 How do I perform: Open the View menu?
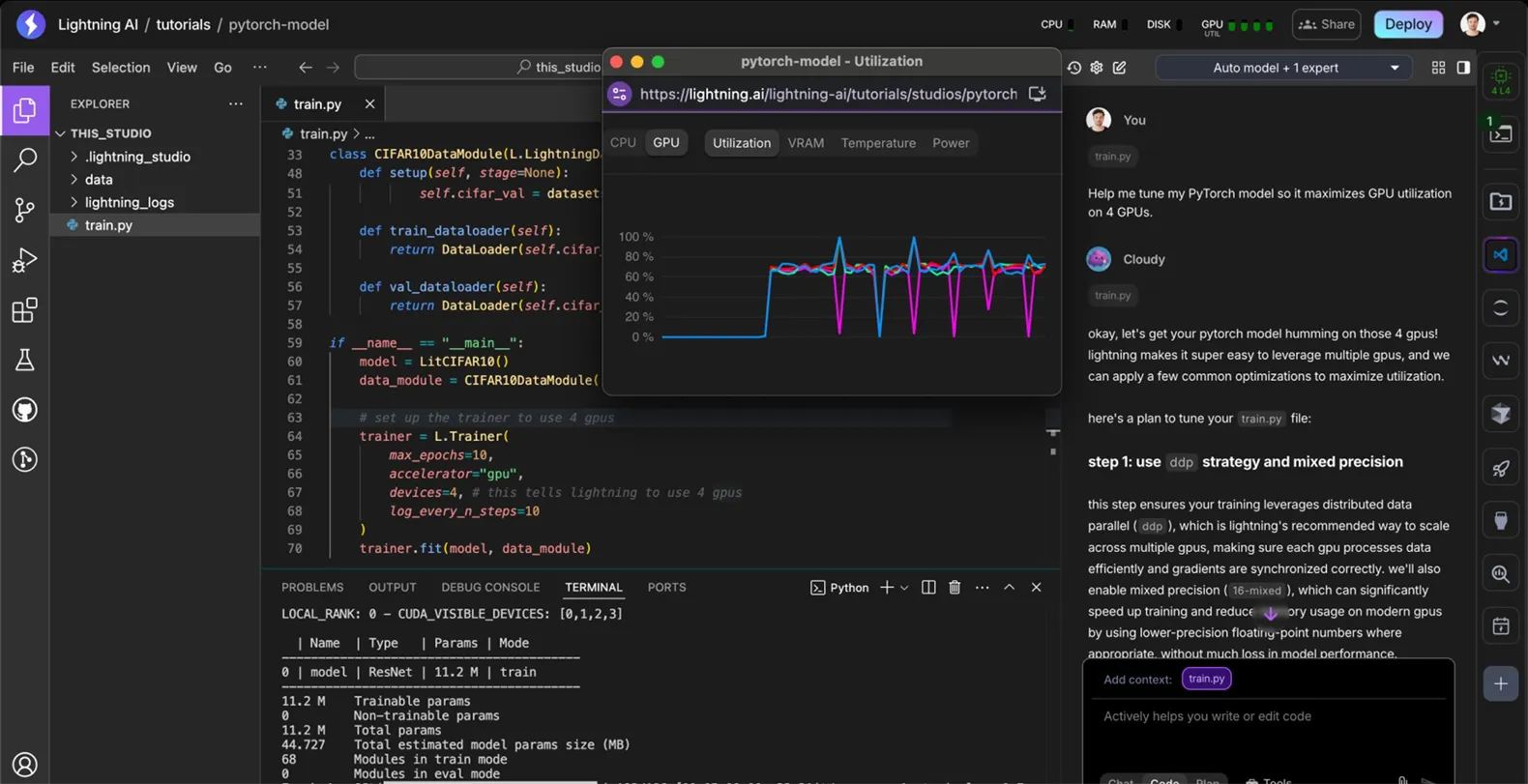pos(182,68)
